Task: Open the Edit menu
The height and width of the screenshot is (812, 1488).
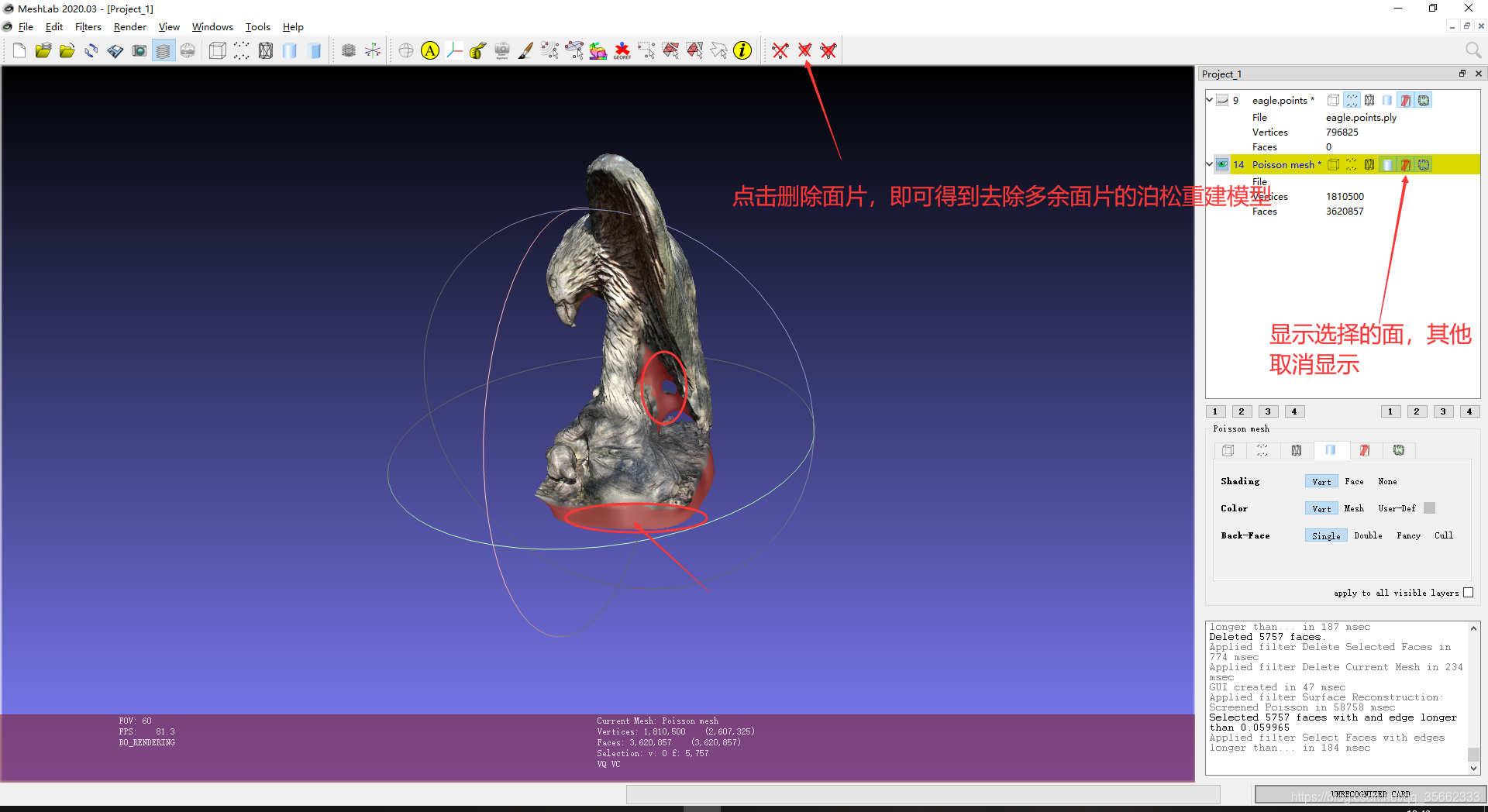Action: (54, 26)
